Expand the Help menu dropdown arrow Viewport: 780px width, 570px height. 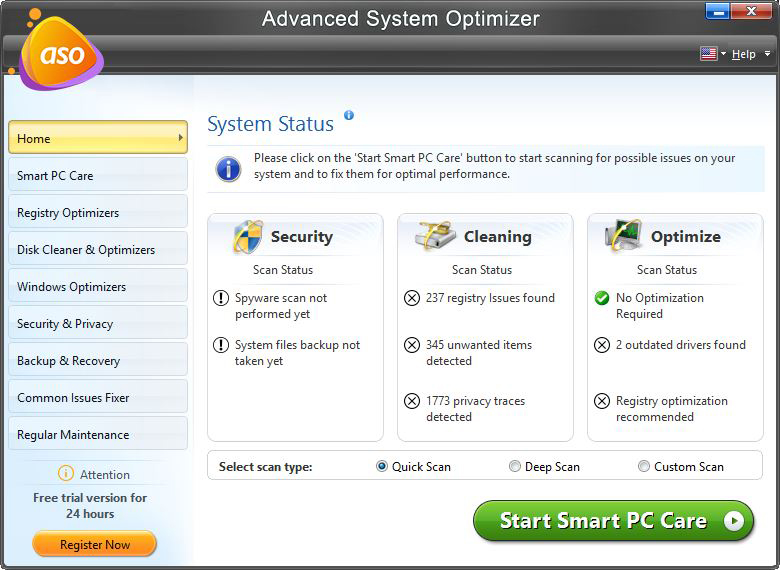coord(767,53)
